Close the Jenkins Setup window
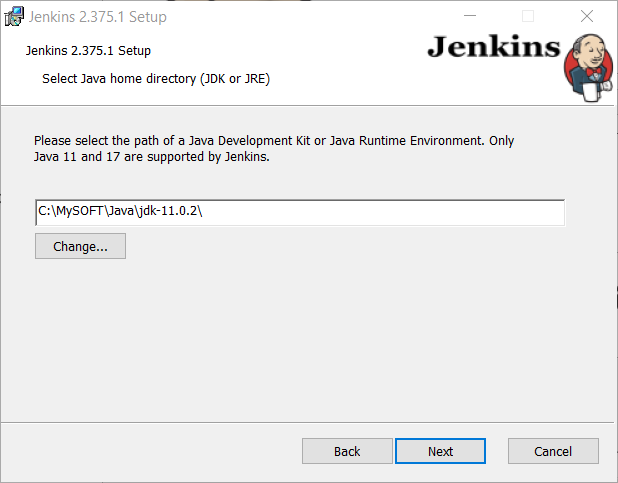The width and height of the screenshot is (618, 483). tap(587, 16)
